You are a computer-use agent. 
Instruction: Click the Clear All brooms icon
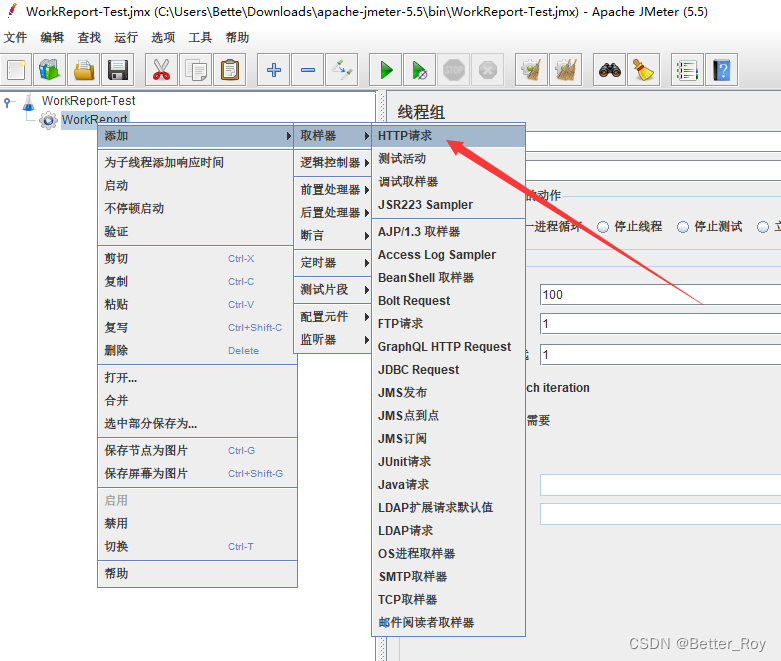pyautogui.click(x=565, y=70)
